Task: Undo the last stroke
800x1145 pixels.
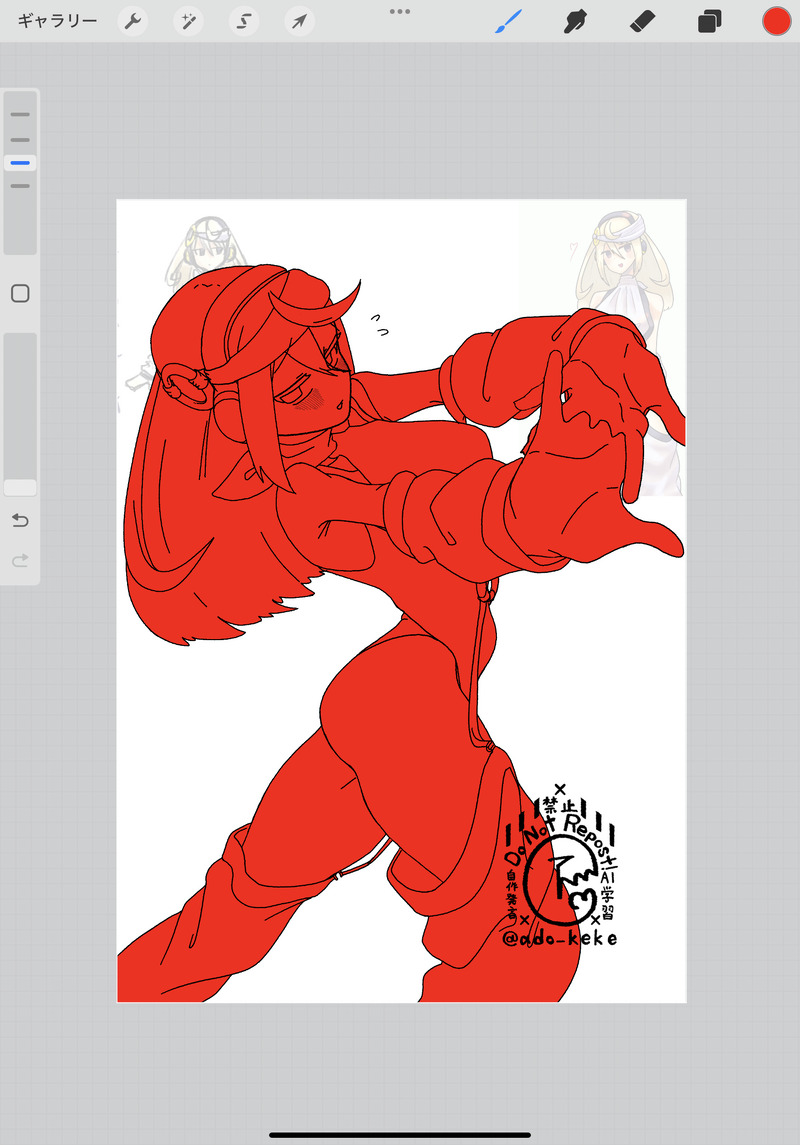Action: [20, 521]
